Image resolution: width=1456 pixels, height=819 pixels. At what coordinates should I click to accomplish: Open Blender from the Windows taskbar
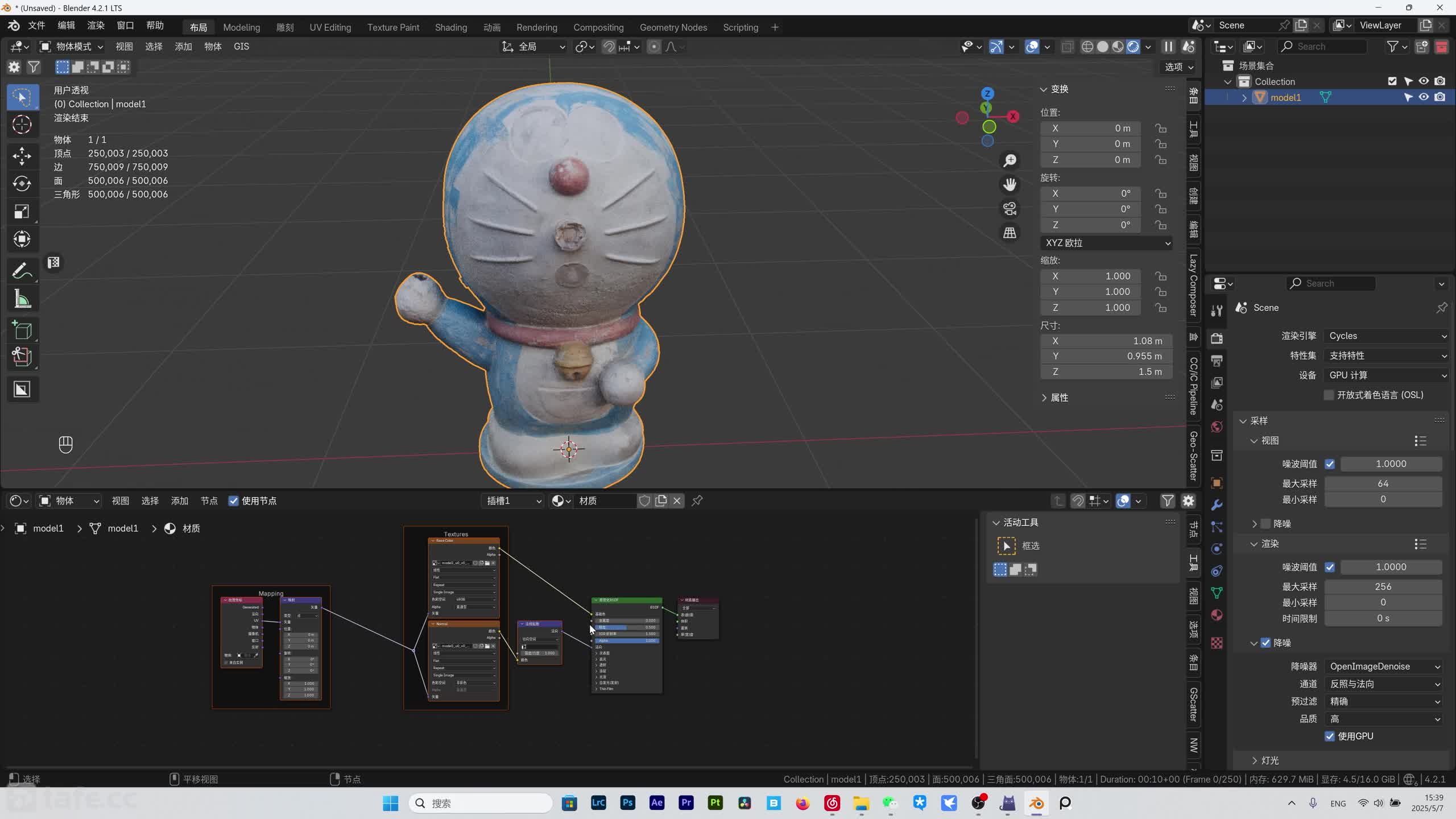click(1036, 803)
